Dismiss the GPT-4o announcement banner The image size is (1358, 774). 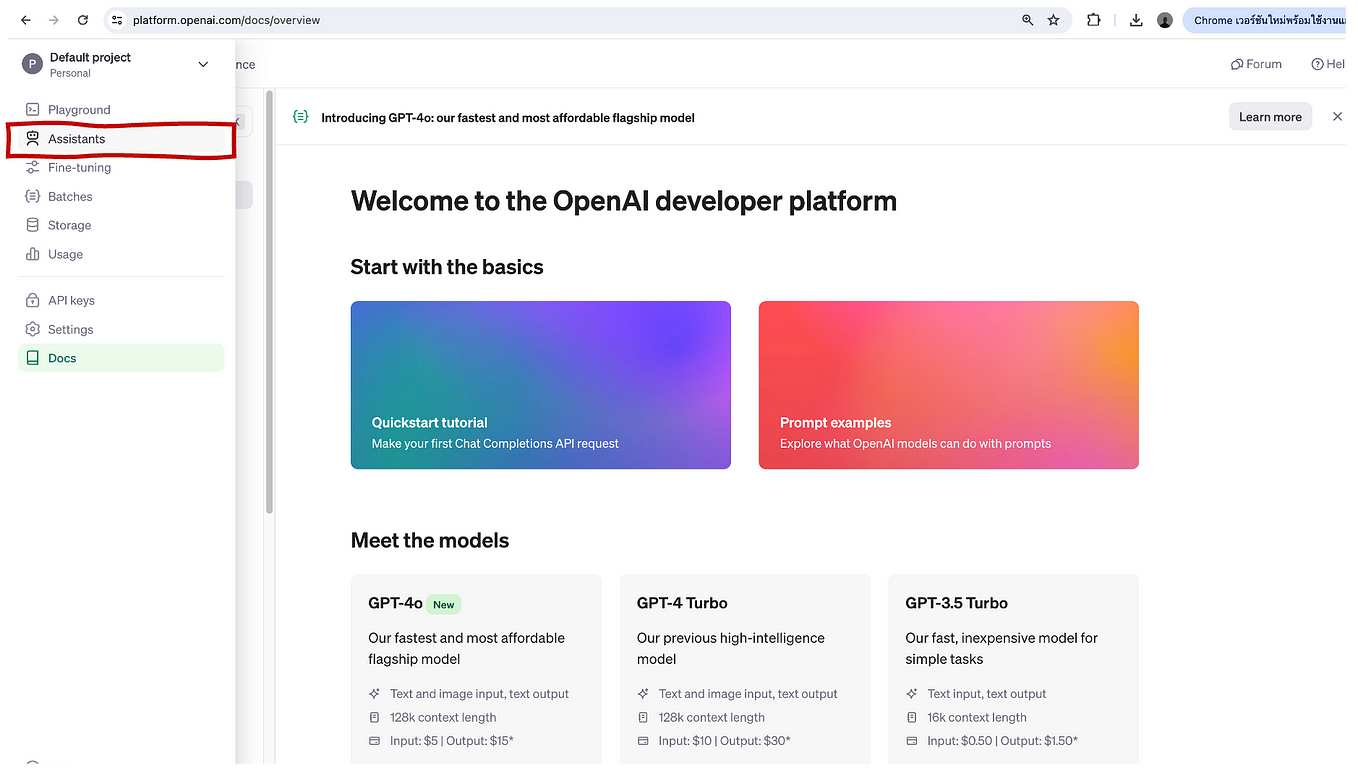click(x=1337, y=117)
